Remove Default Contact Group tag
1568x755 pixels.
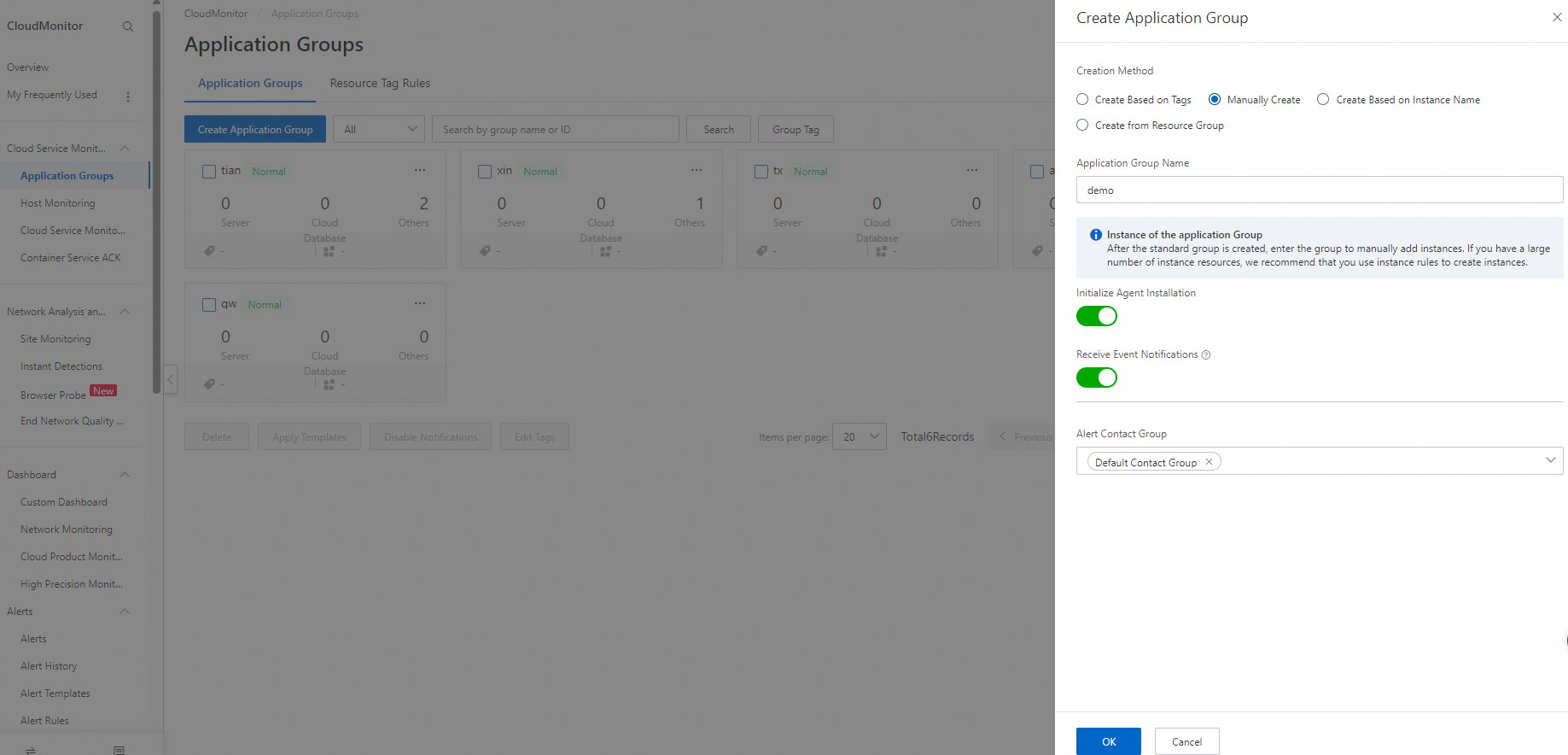(1209, 462)
